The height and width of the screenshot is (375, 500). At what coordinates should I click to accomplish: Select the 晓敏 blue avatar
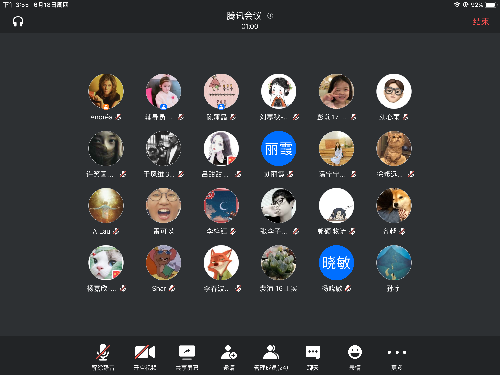tap(336, 263)
